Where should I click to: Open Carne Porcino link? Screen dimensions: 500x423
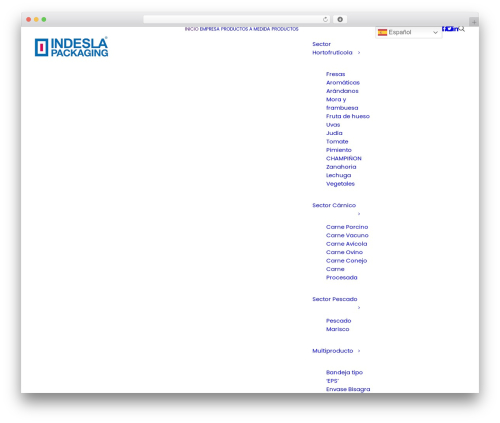[x=347, y=227]
